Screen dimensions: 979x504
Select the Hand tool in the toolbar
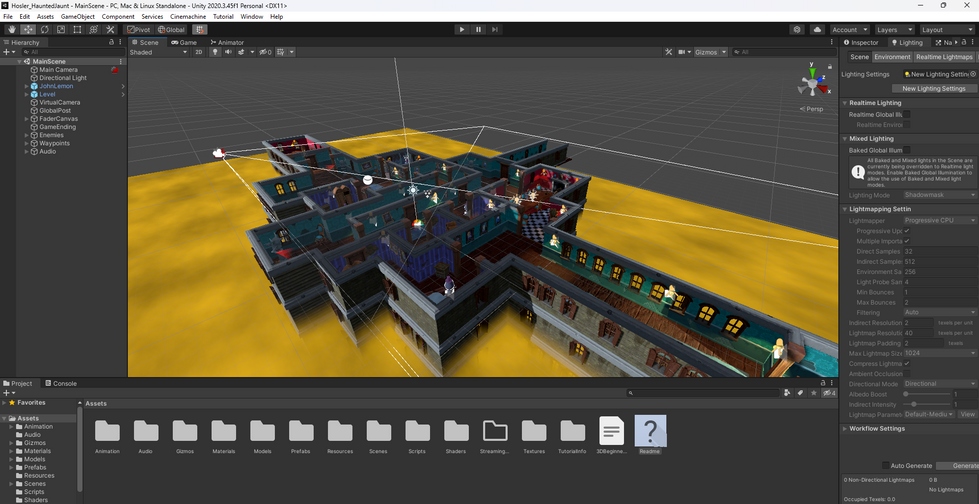11,29
